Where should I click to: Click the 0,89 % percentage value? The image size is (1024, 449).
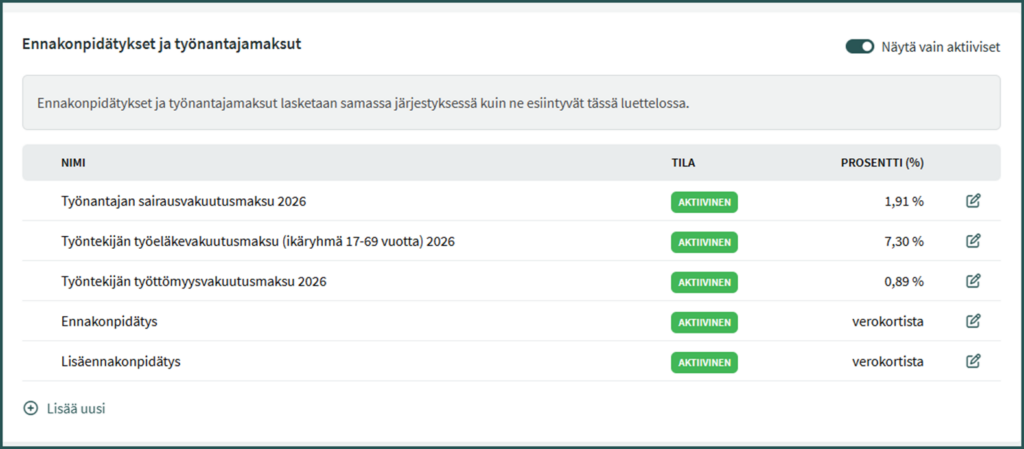[x=903, y=281]
